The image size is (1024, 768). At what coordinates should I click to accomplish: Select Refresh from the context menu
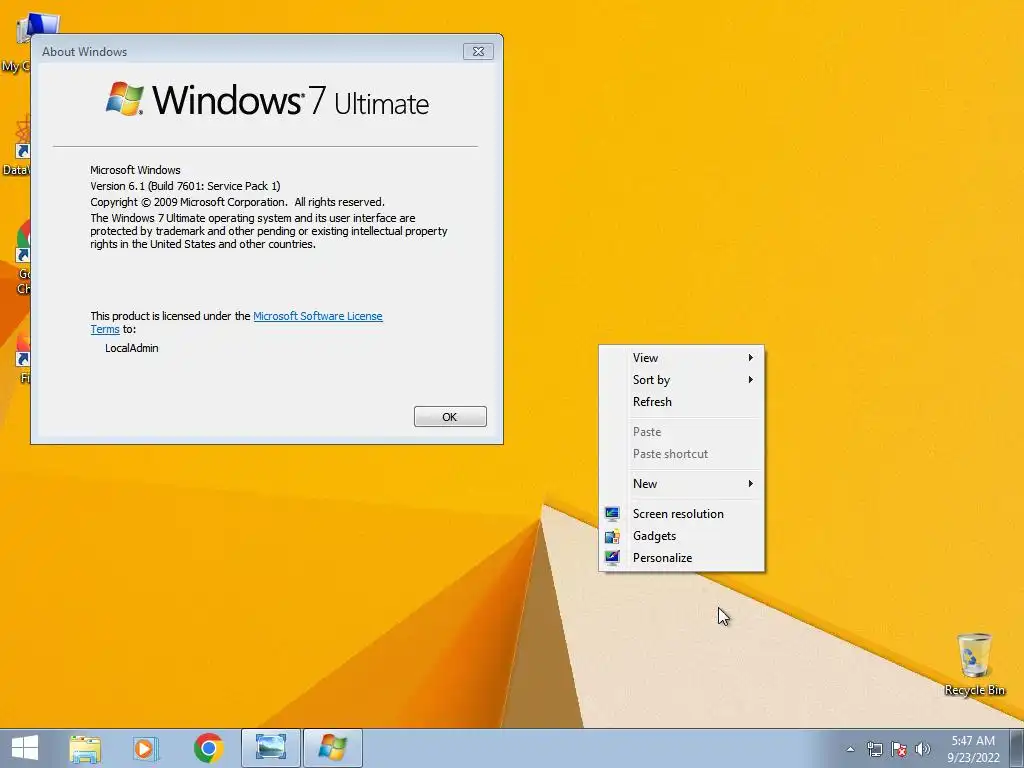[681, 402]
